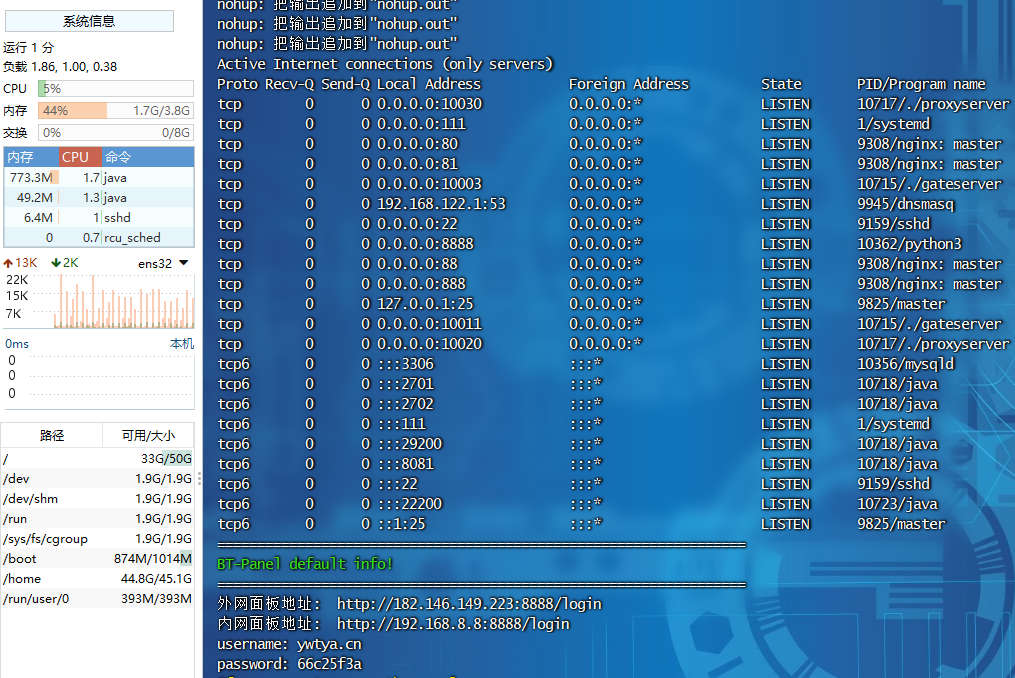Click the 可用/大小 column header
Image resolution: width=1015 pixels, height=678 pixels.
coord(148,435)
